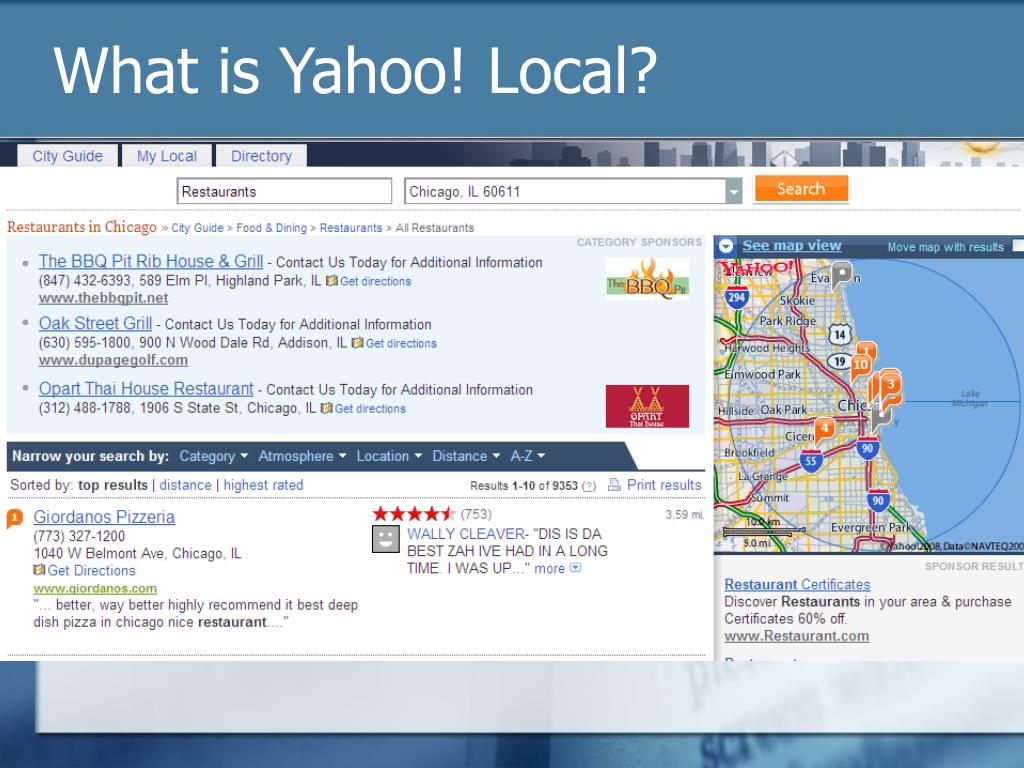Viewport: 1024px width, 768px height.
Task: Click the Print results link
Action: pyautogui.click(x=664, y=485)
